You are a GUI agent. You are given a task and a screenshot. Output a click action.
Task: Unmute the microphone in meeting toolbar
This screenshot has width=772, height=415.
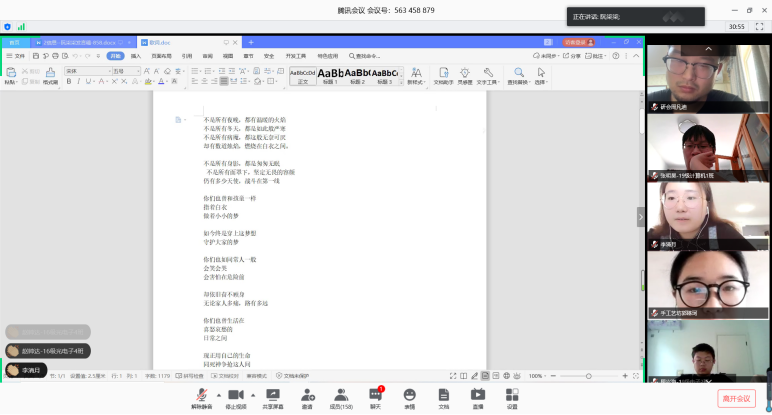[x=201, y=395]
